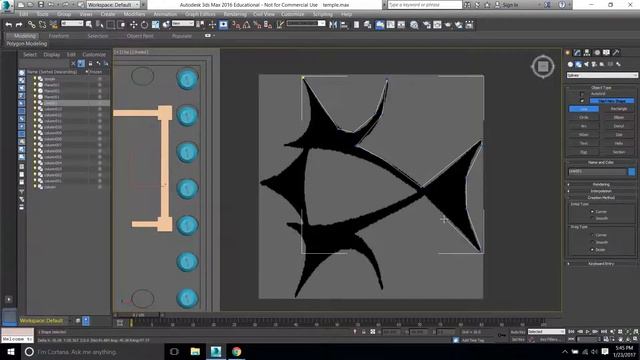The height and width of the screenshot is (360, 640).
Task: Toggle the Angle Snap icon
Action: (247, 25)
